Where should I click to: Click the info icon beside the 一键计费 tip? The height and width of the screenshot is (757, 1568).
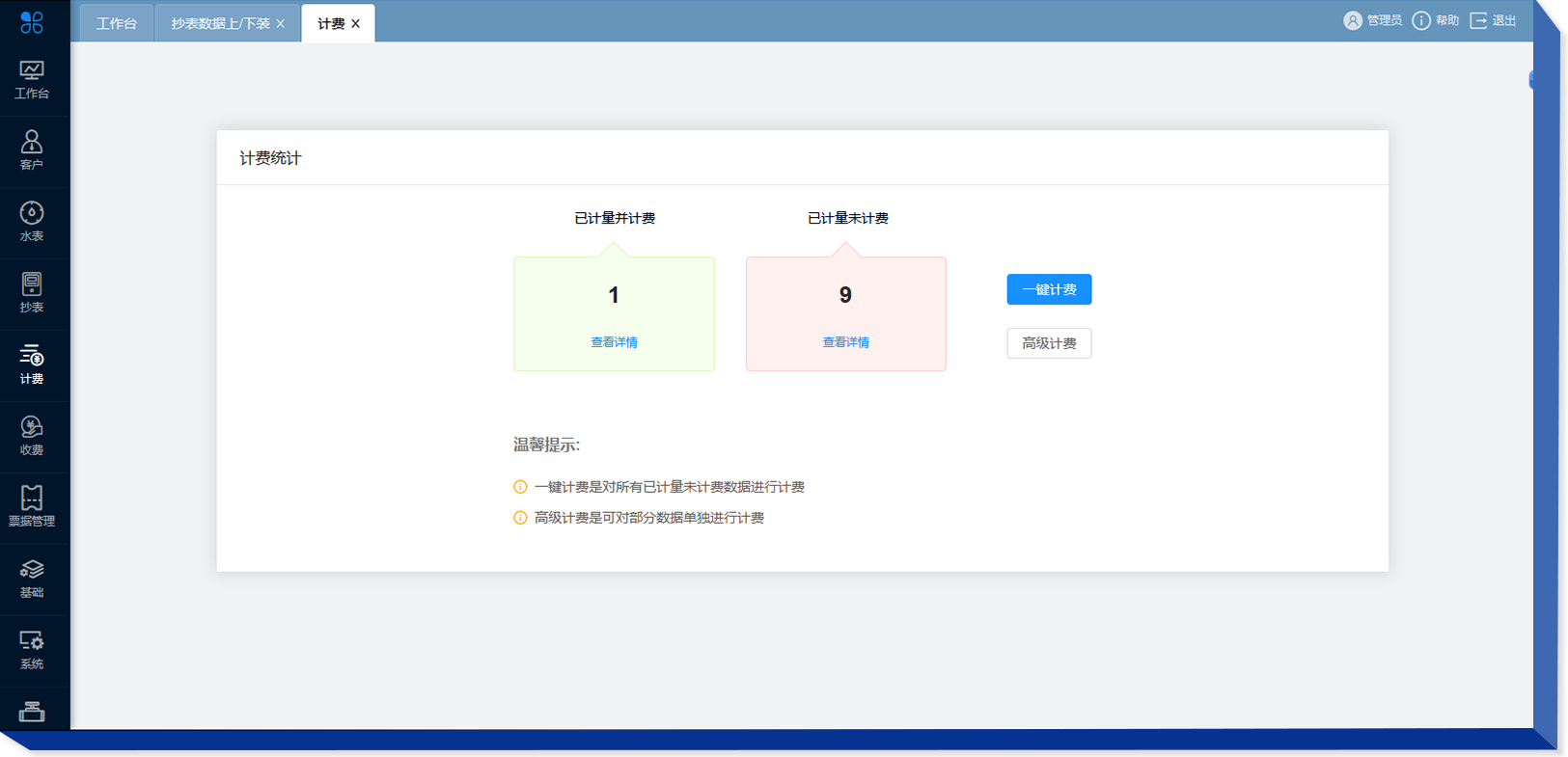click(x=520, y=487)
